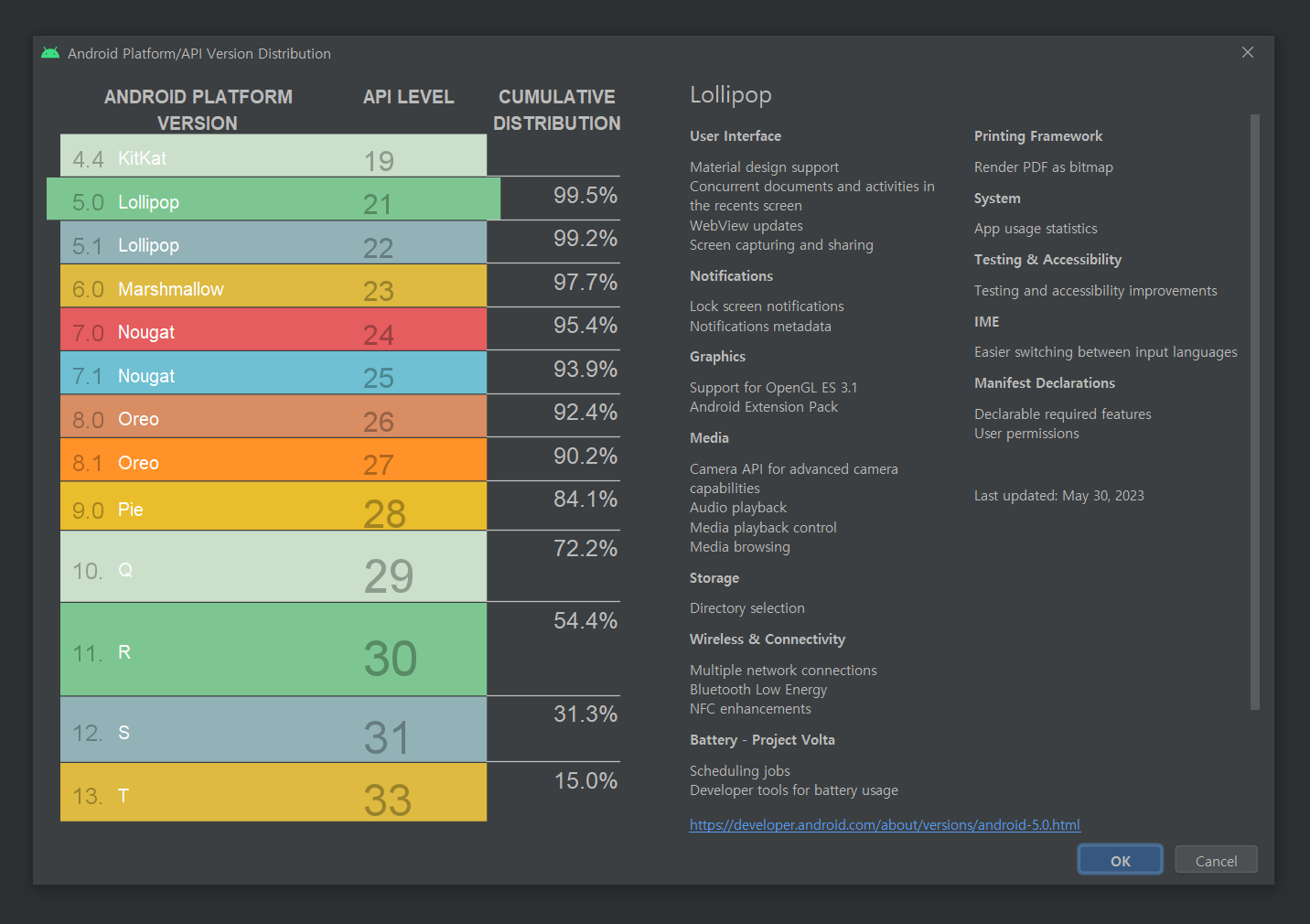This screenshot has height=924, width=1310.
Task: Click the 84.1% distribution value
Action: pyautogui.click(x=585, y=499)
